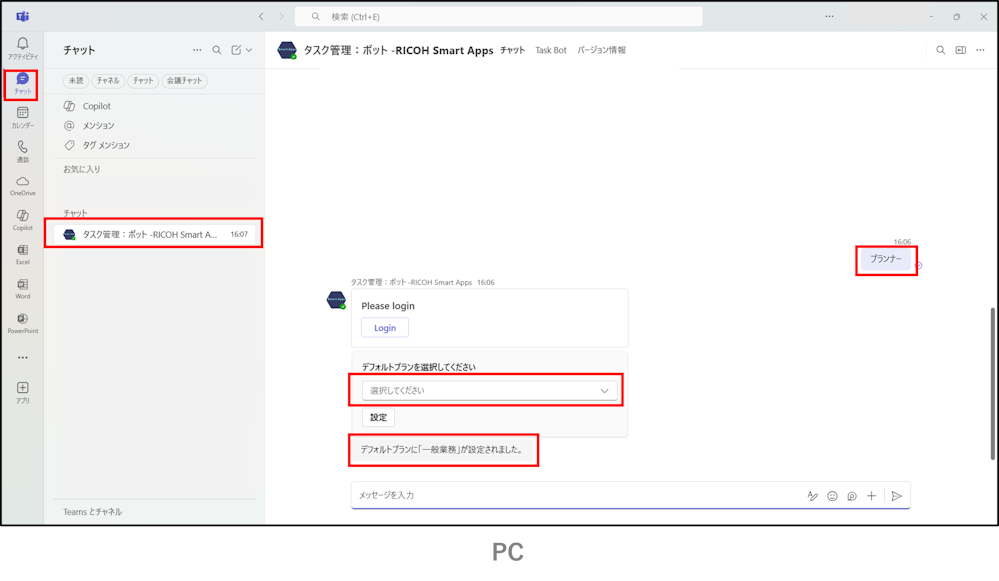The image size is (999, 581).
Task: Go back with the title bar arrow
Action: (x=261, y=17)
